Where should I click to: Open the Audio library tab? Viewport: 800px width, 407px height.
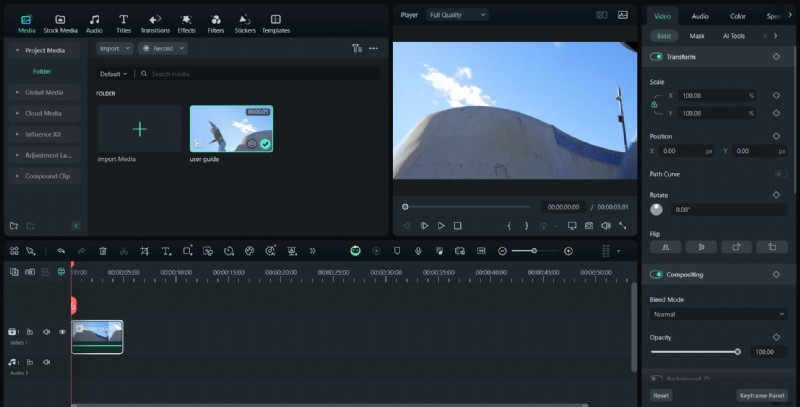click(x=94, y=24)
